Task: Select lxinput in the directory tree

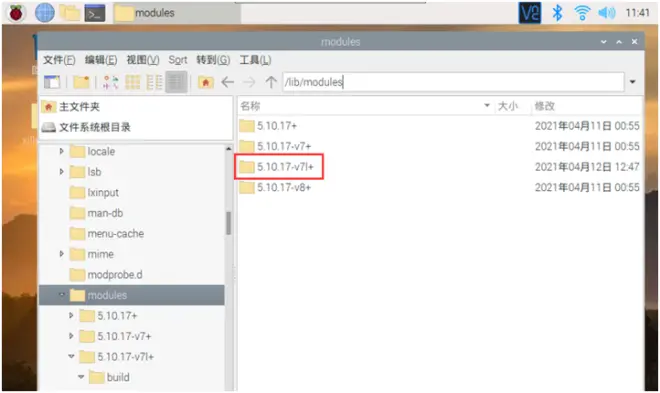Action: tap(94, 193)
